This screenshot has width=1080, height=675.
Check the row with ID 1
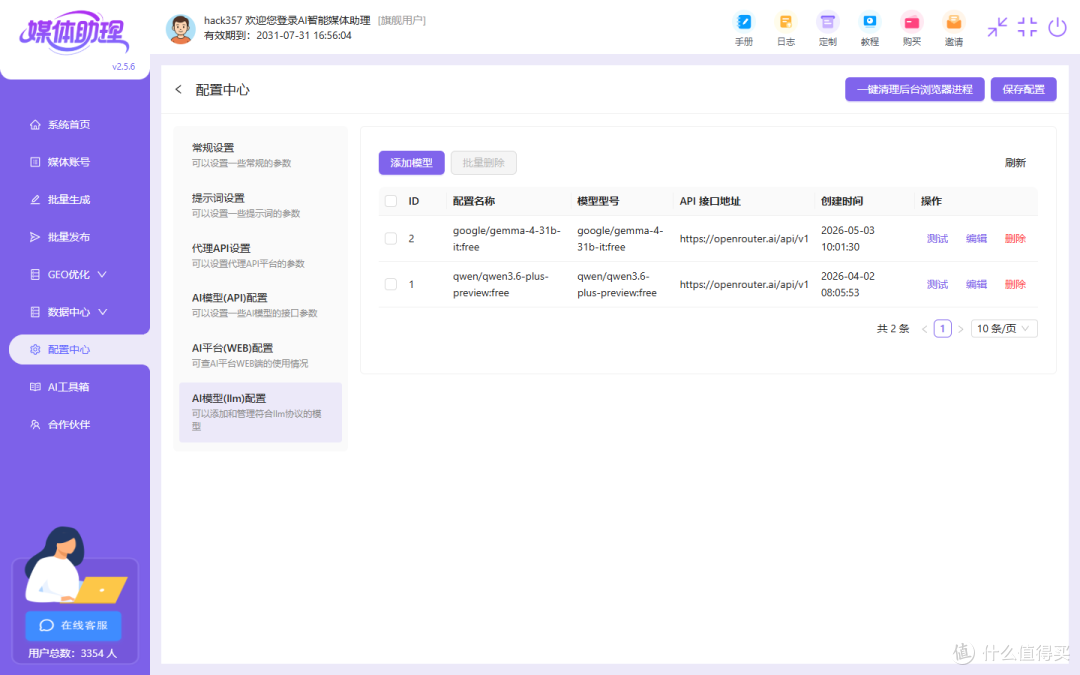391,284
